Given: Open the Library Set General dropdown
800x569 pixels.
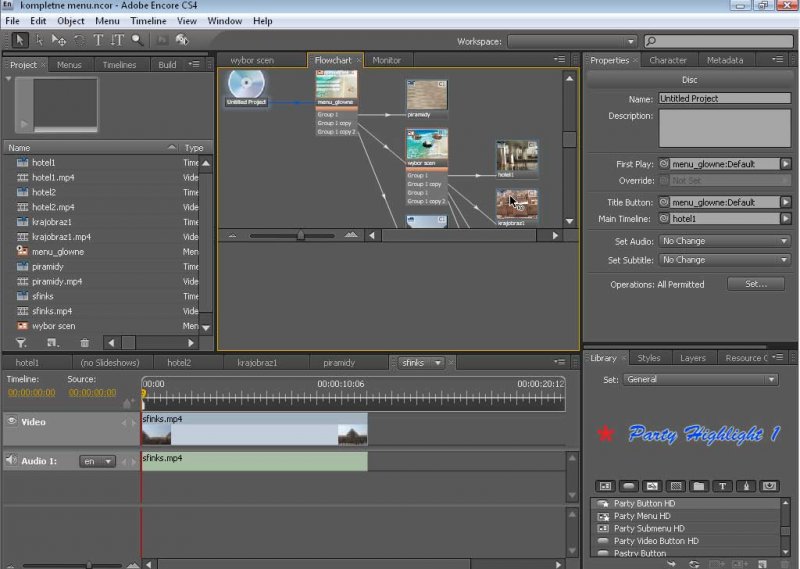Looking at the screenshot, I should point(700,380).
